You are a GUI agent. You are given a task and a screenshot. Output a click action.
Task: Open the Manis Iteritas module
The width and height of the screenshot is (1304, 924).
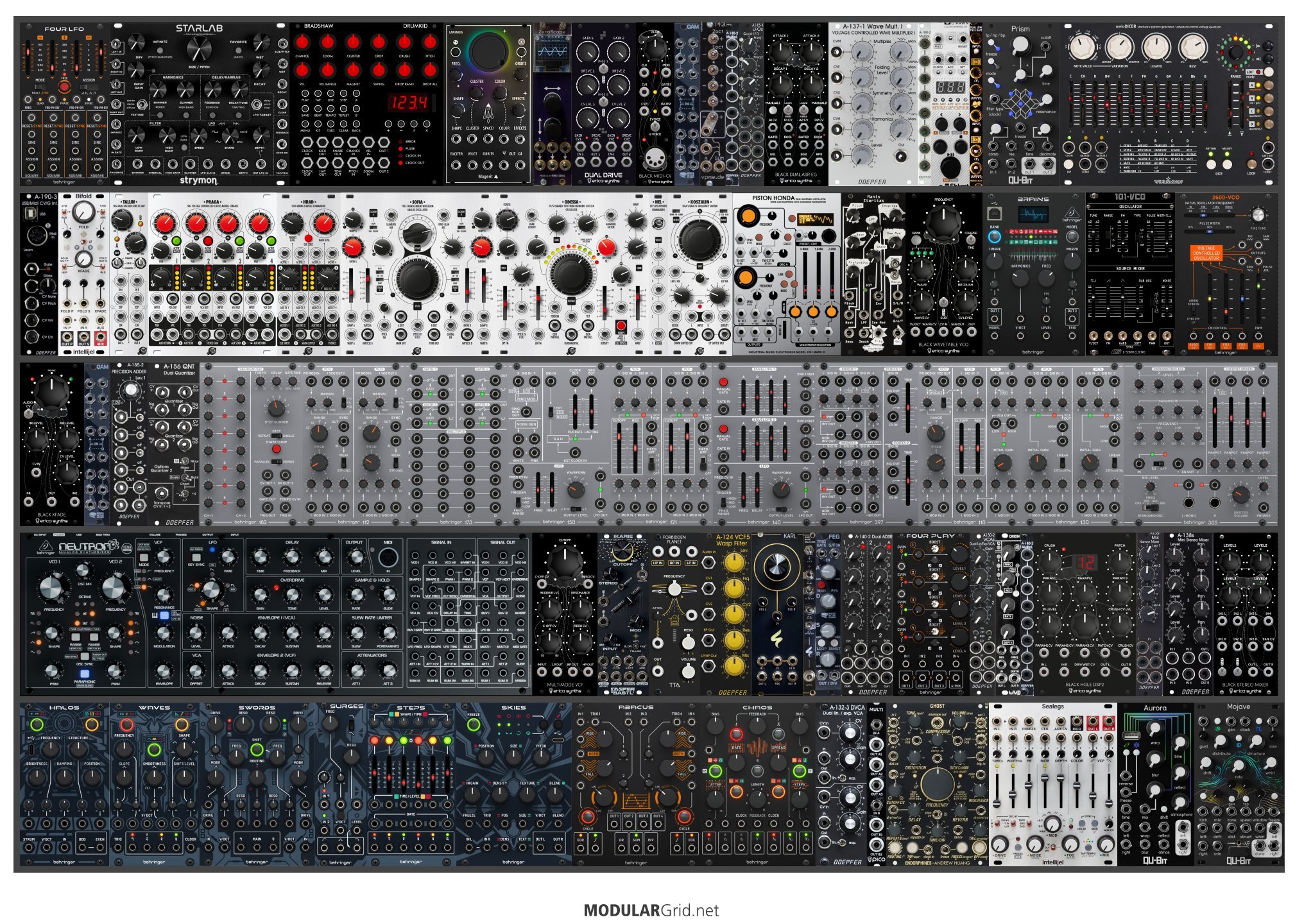click(873, 274)
